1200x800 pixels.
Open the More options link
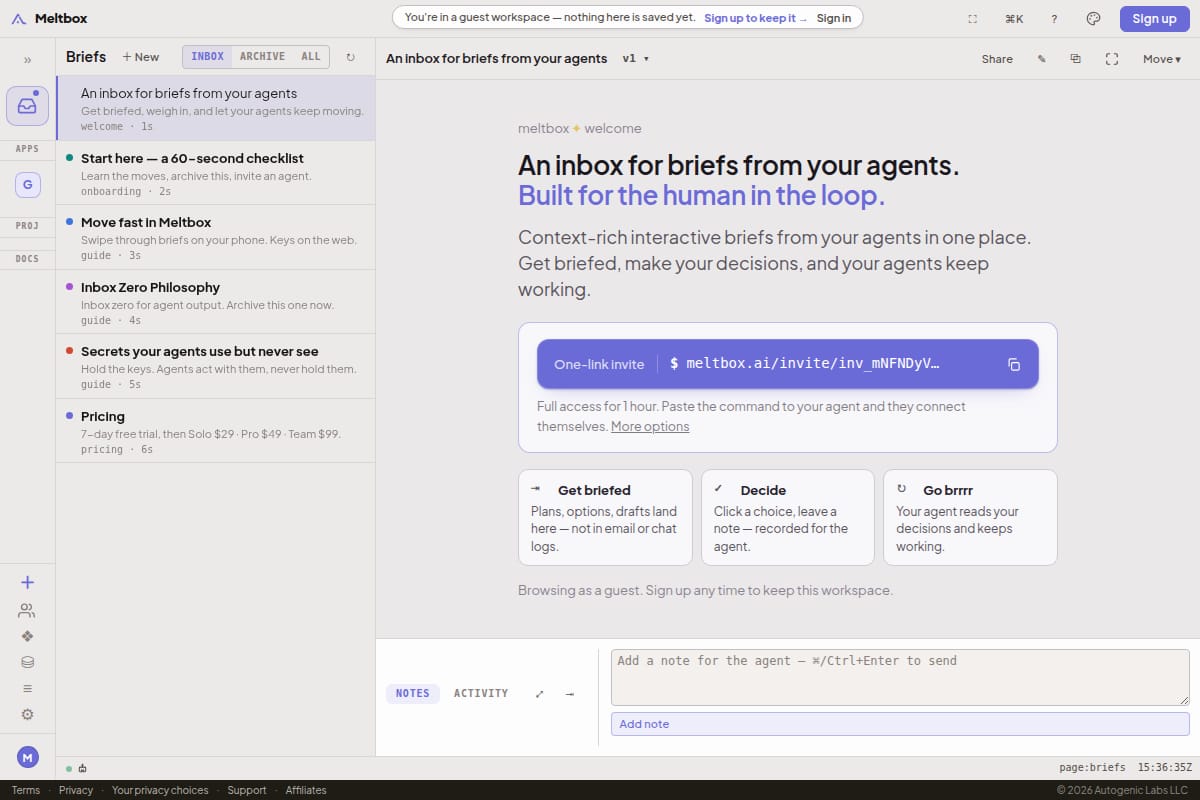point(650,426)
